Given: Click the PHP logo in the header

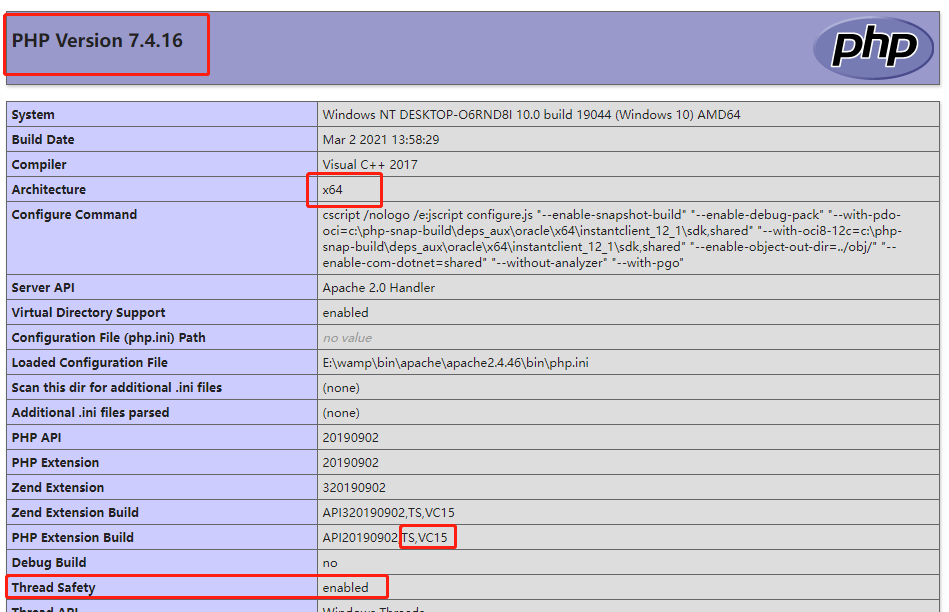Looking at the screenshot, I should tap(873, 48).
